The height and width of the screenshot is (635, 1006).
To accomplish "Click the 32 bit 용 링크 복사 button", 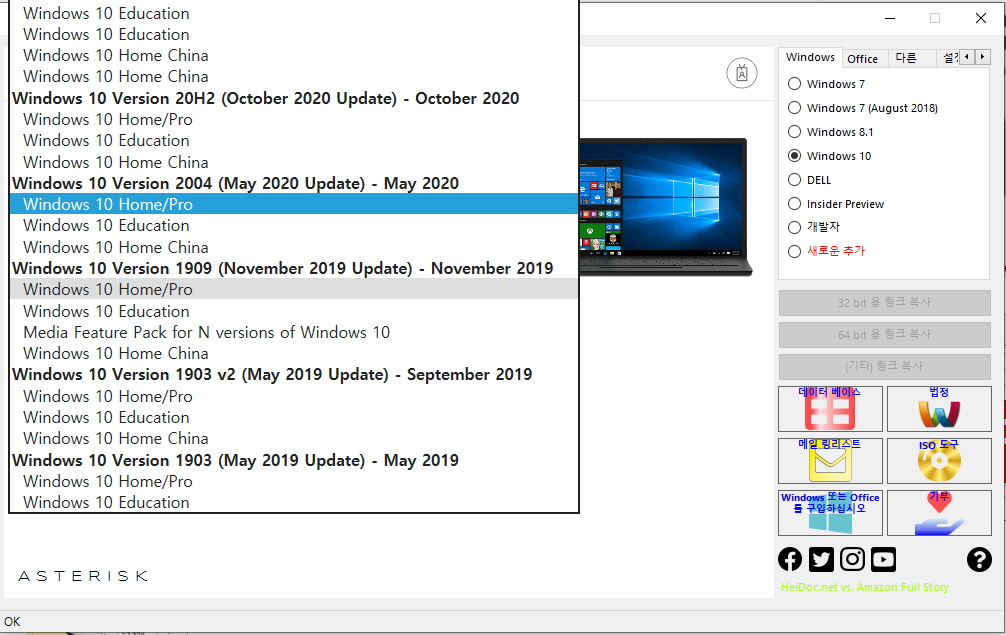I will (884, 303).
